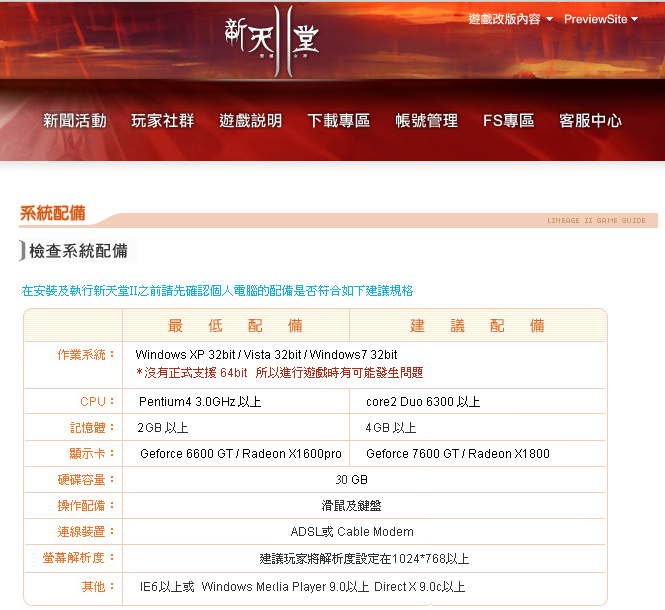Click the blue 在安裝及執行新天堂II intro sentence
Screen dimensions: 665x610
coord(217,291)
